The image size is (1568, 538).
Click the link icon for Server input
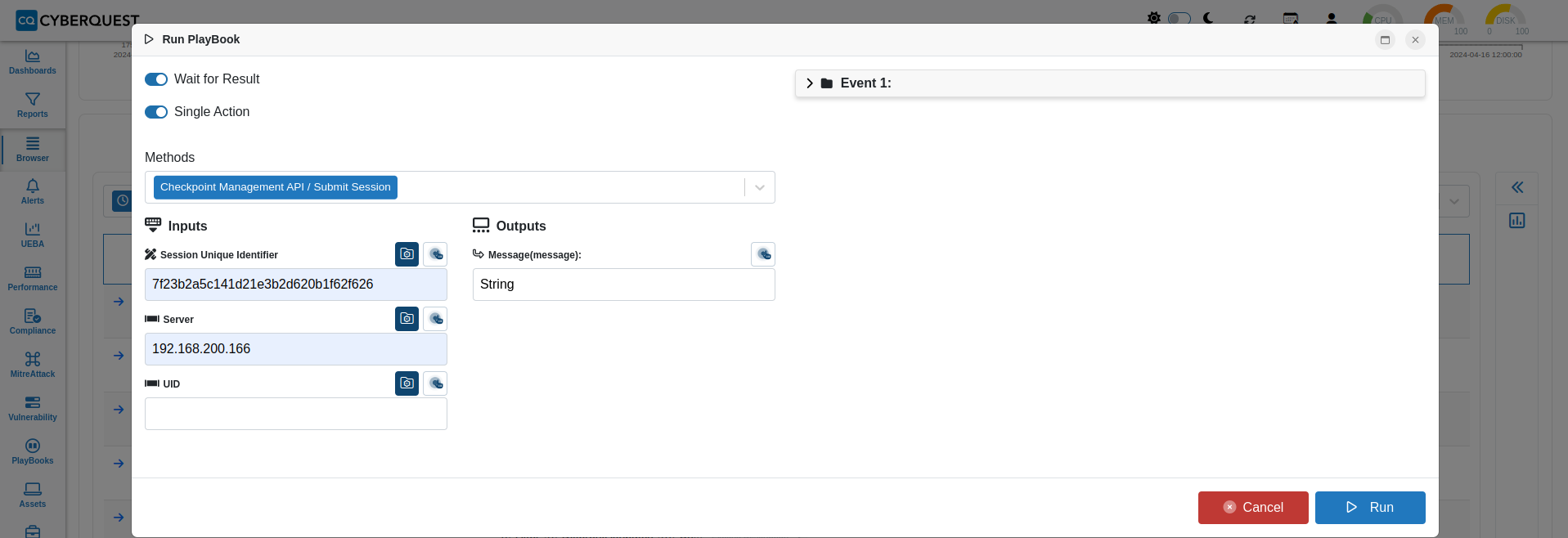(435, 319)
